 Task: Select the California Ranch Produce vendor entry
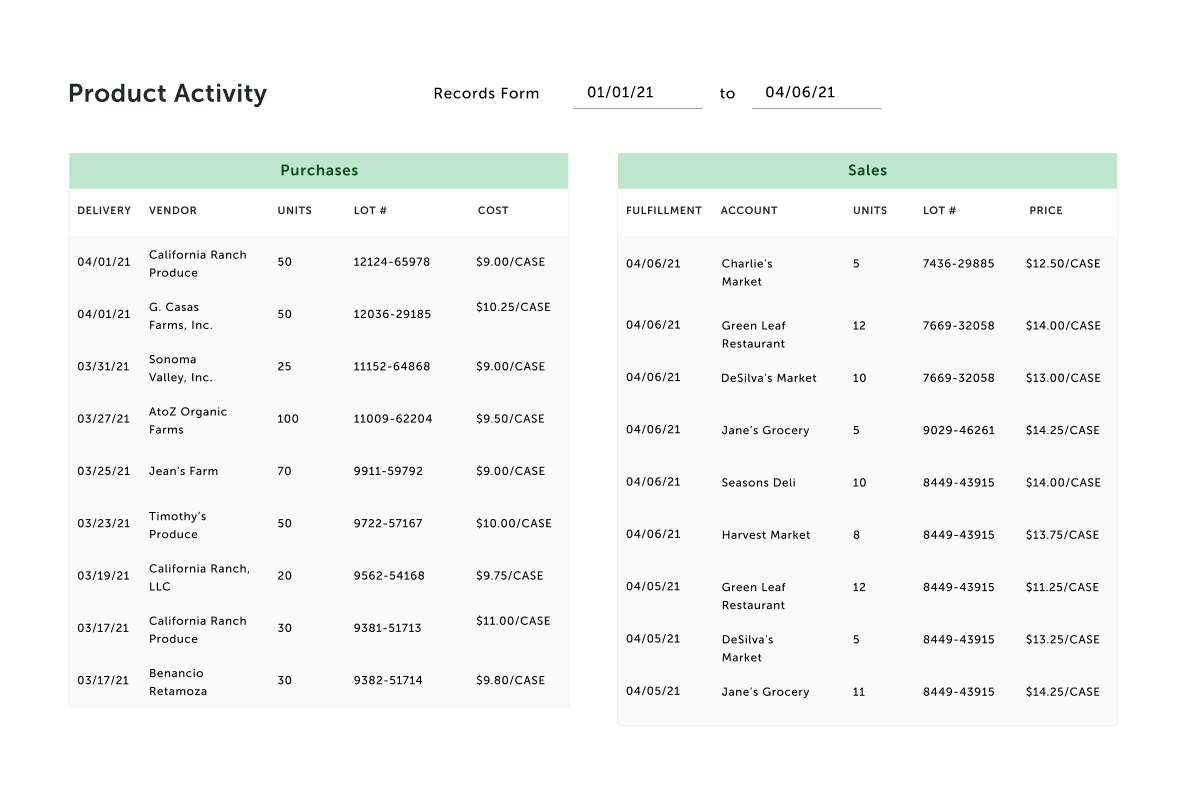[197, 263]
